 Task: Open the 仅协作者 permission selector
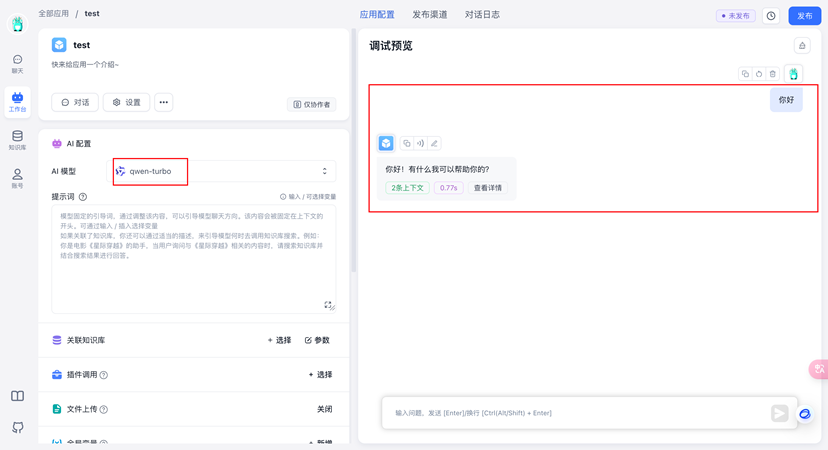(x=311, y=104)
